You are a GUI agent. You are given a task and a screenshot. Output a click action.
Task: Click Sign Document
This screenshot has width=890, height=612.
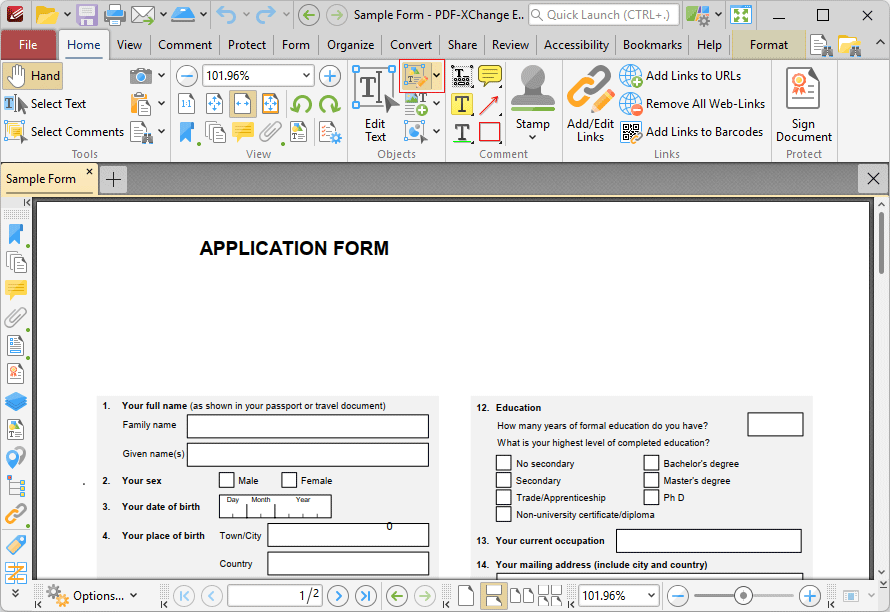click(803, 104)
